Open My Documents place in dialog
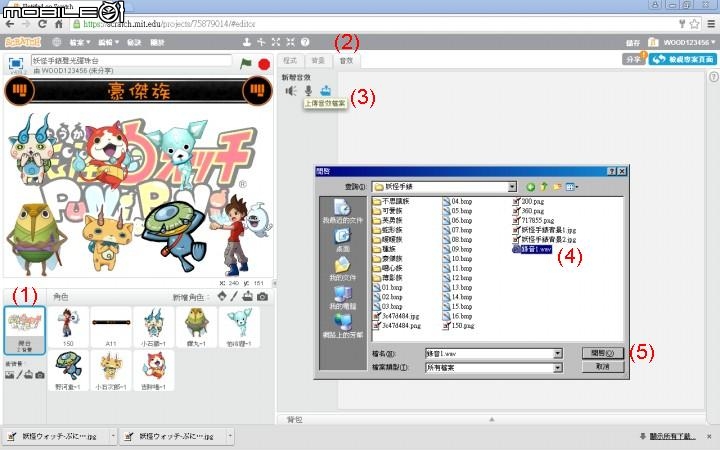The width and height of the screenshot is (720, 450). tap(343, 269)
